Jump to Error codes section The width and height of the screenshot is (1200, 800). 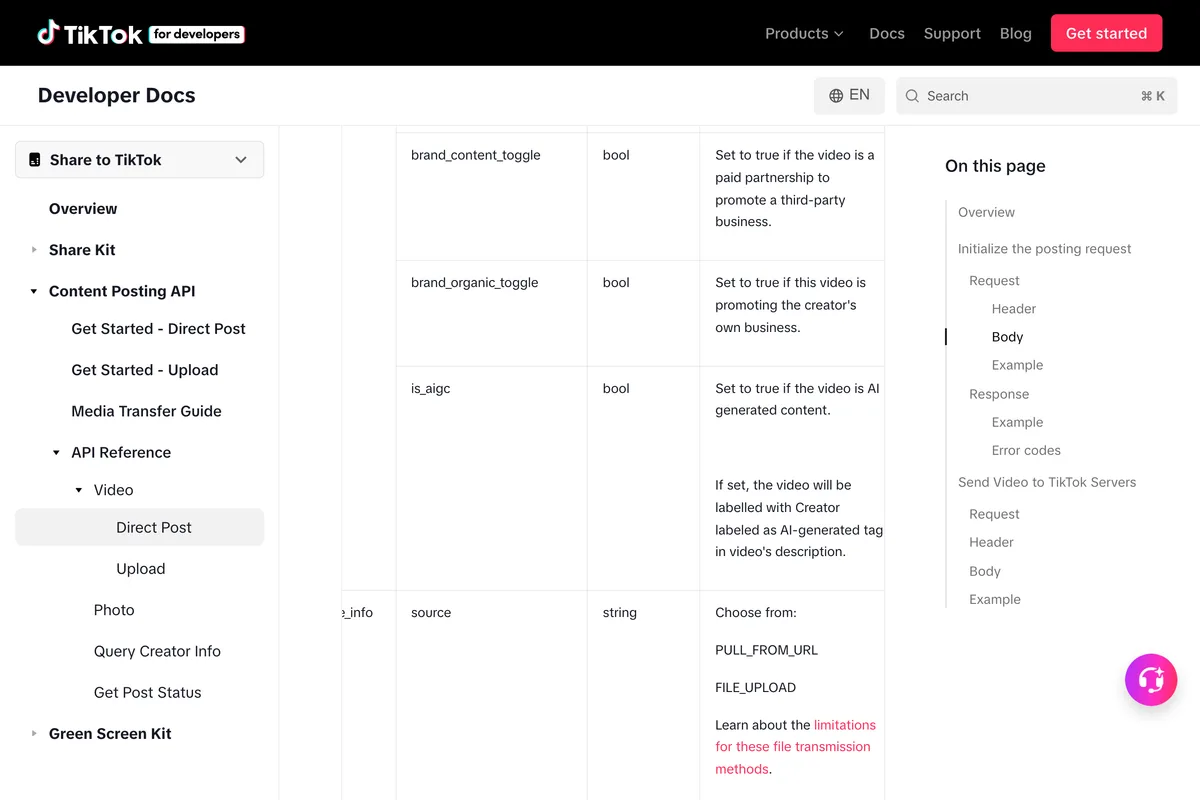1026,450
